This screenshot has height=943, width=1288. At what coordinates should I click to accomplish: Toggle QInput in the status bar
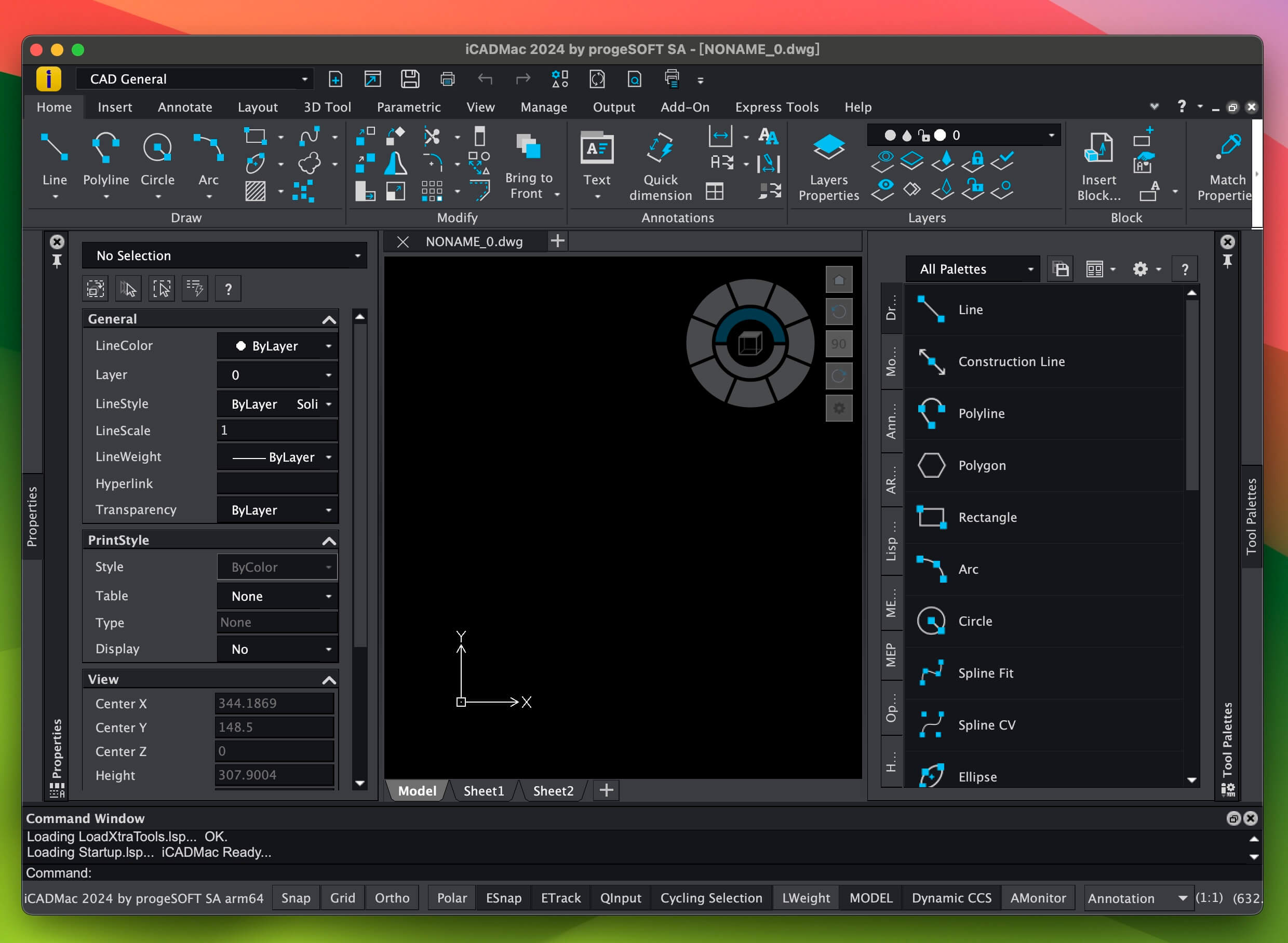tap(621, 898)
